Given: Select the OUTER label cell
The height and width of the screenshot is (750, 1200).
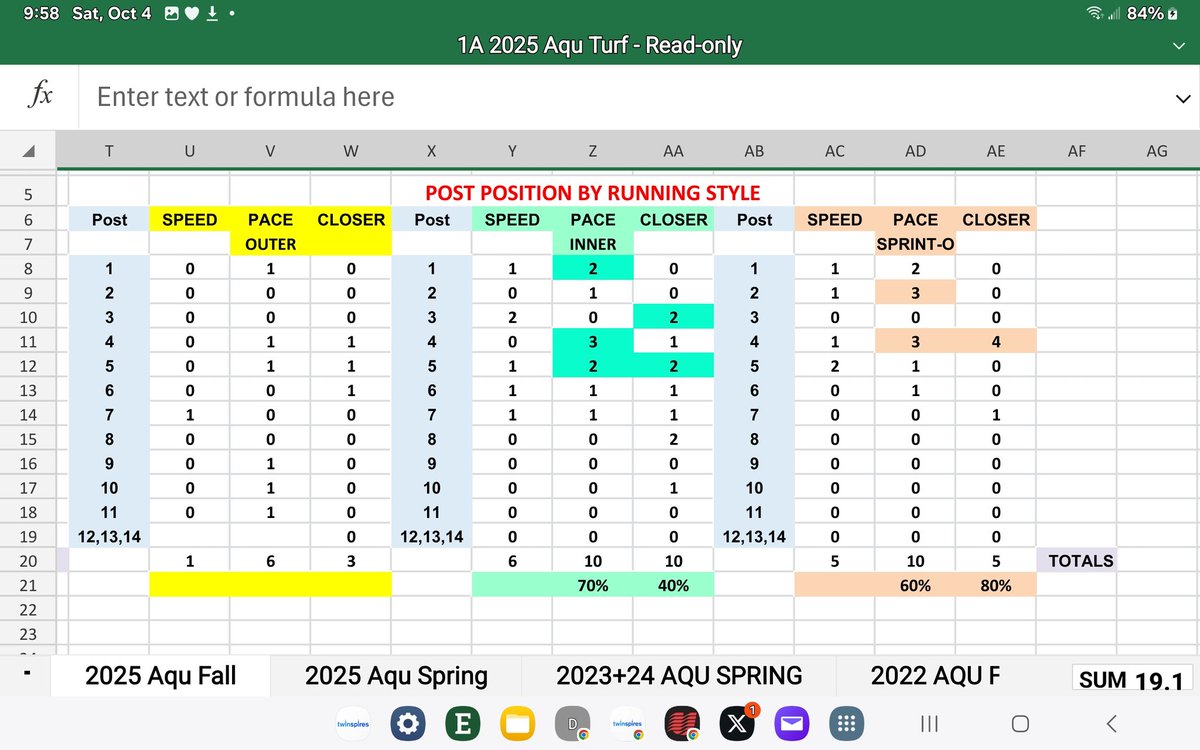Looking at the screenshot, I should (270, 244).
